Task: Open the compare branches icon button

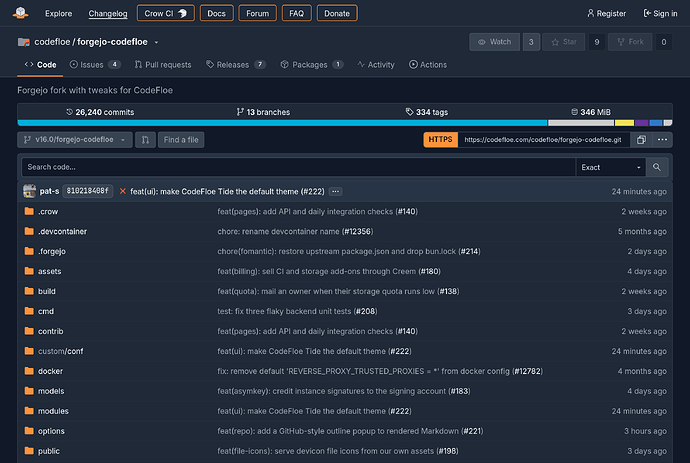Action: pos(145,140)
